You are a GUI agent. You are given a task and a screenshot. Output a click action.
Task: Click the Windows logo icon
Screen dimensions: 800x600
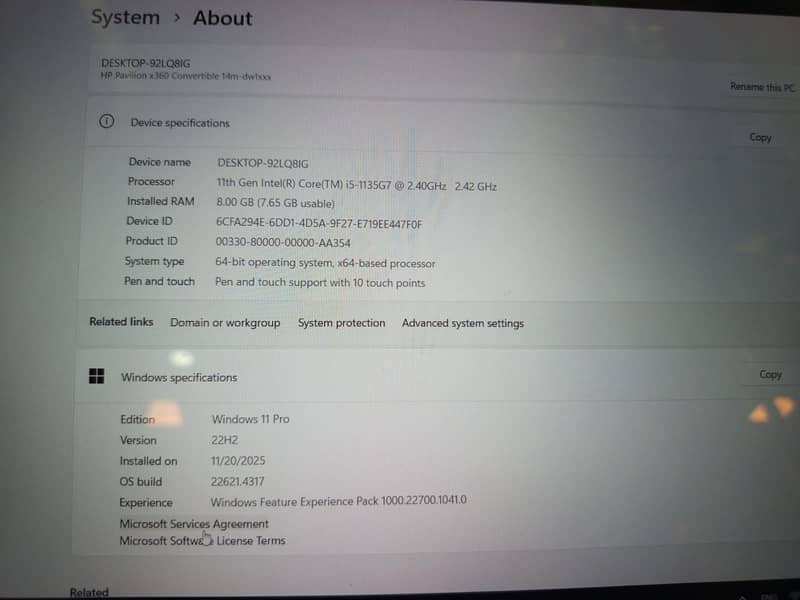96,377
